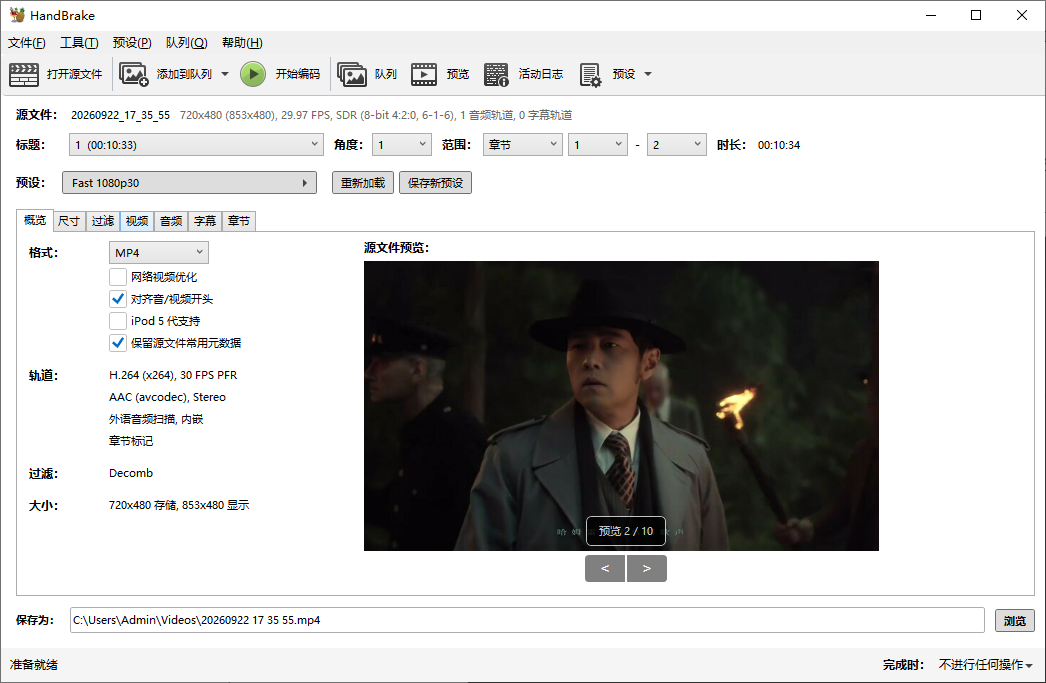Open the start chapter dropdown showing 1

[598, 145]
